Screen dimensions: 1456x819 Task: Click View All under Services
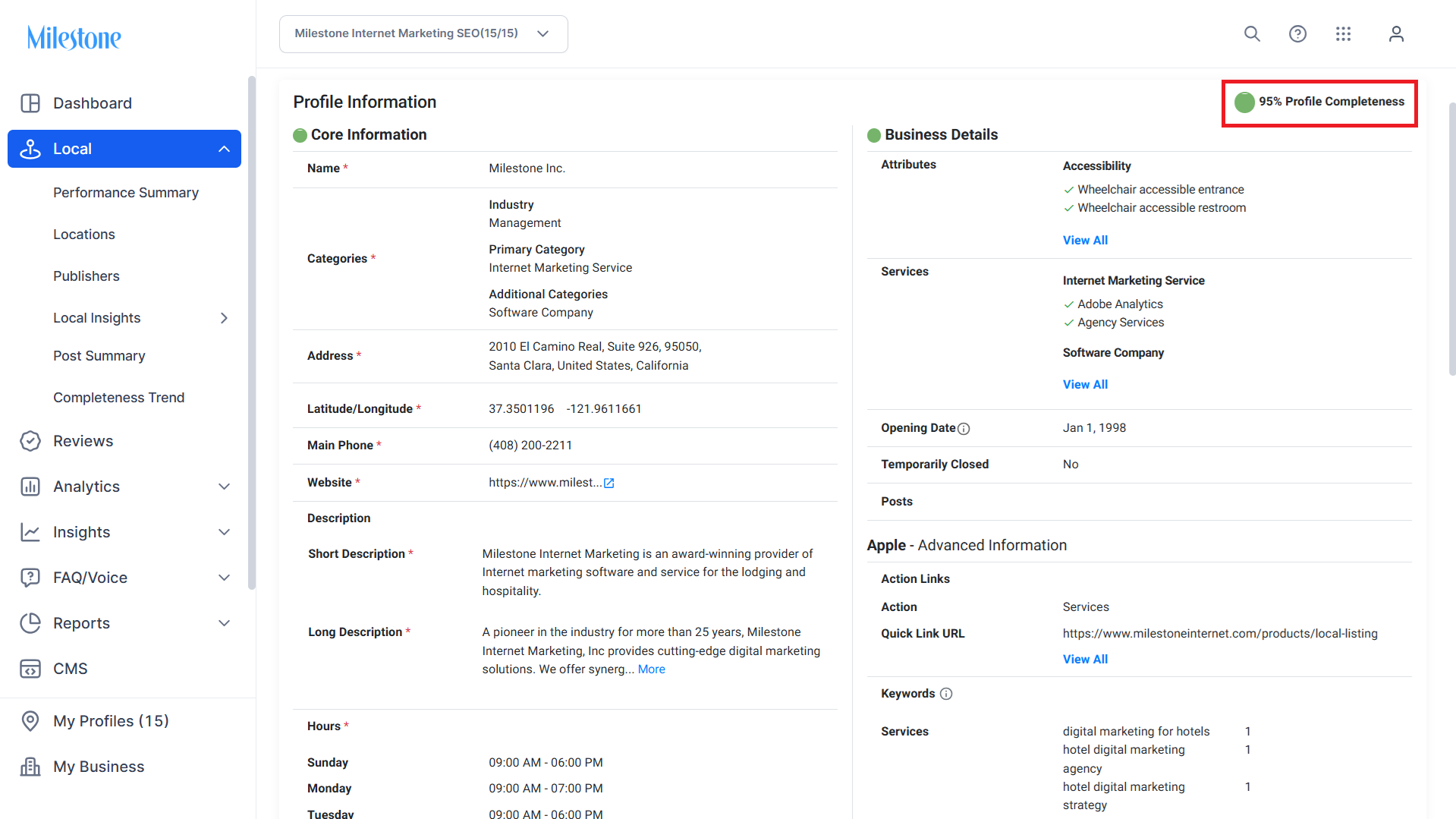click(1085, 385)
